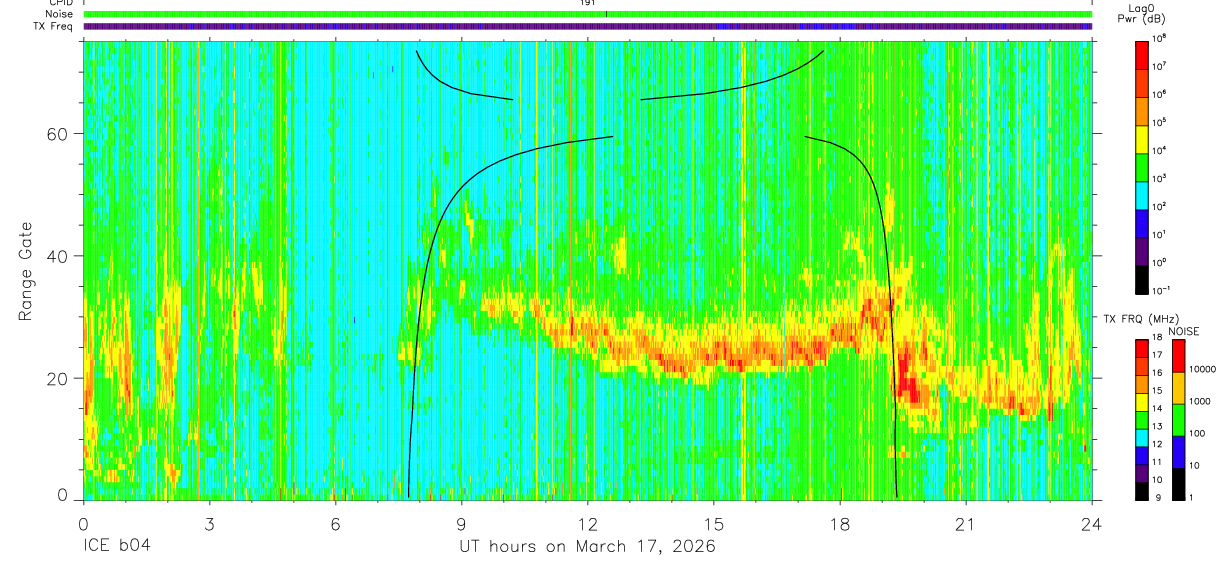Click the 3 tick on UT hours axis
This screenshot has width=1228, height=567.
point(209,524)
